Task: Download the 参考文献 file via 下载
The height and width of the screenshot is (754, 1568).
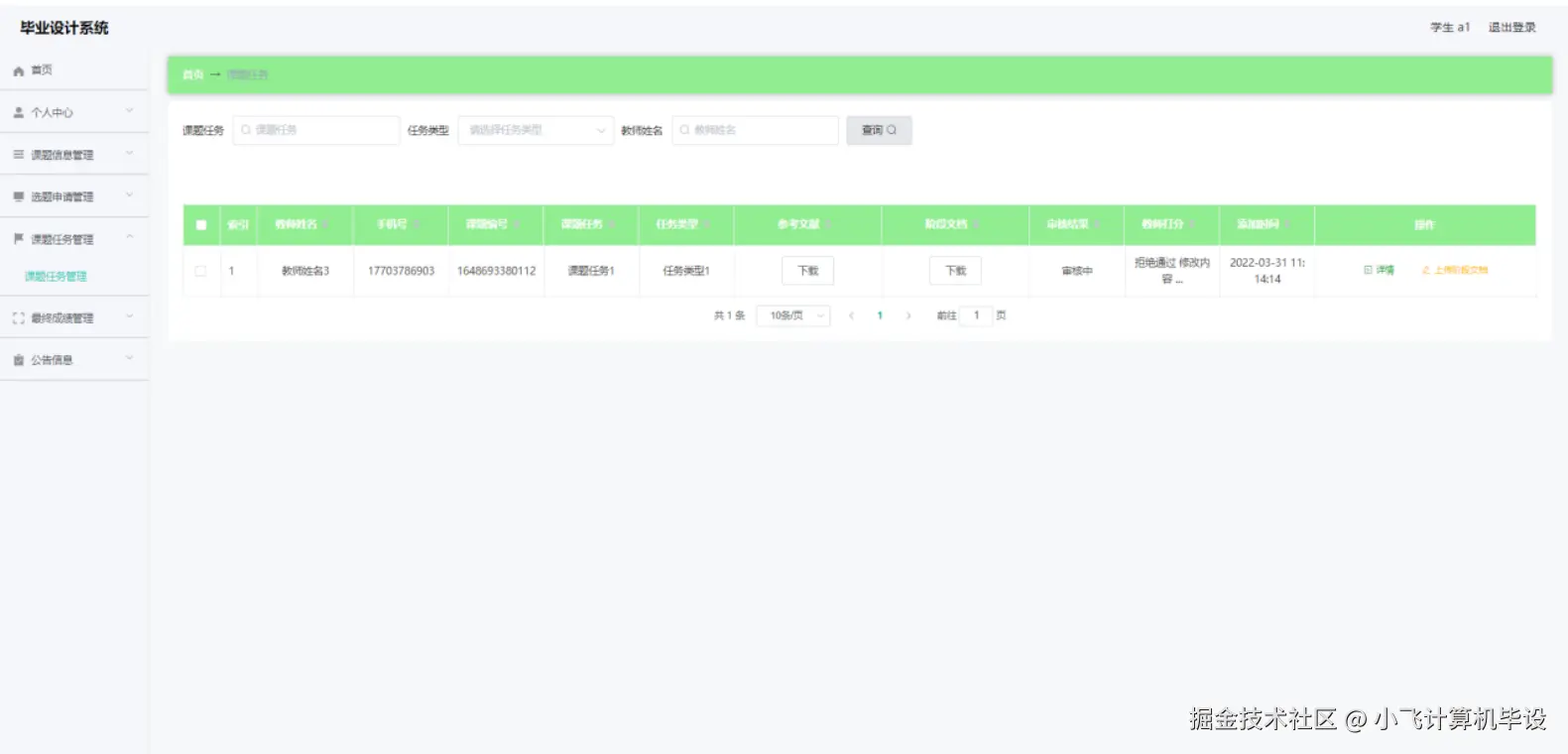Action: (x=807, y=271)
